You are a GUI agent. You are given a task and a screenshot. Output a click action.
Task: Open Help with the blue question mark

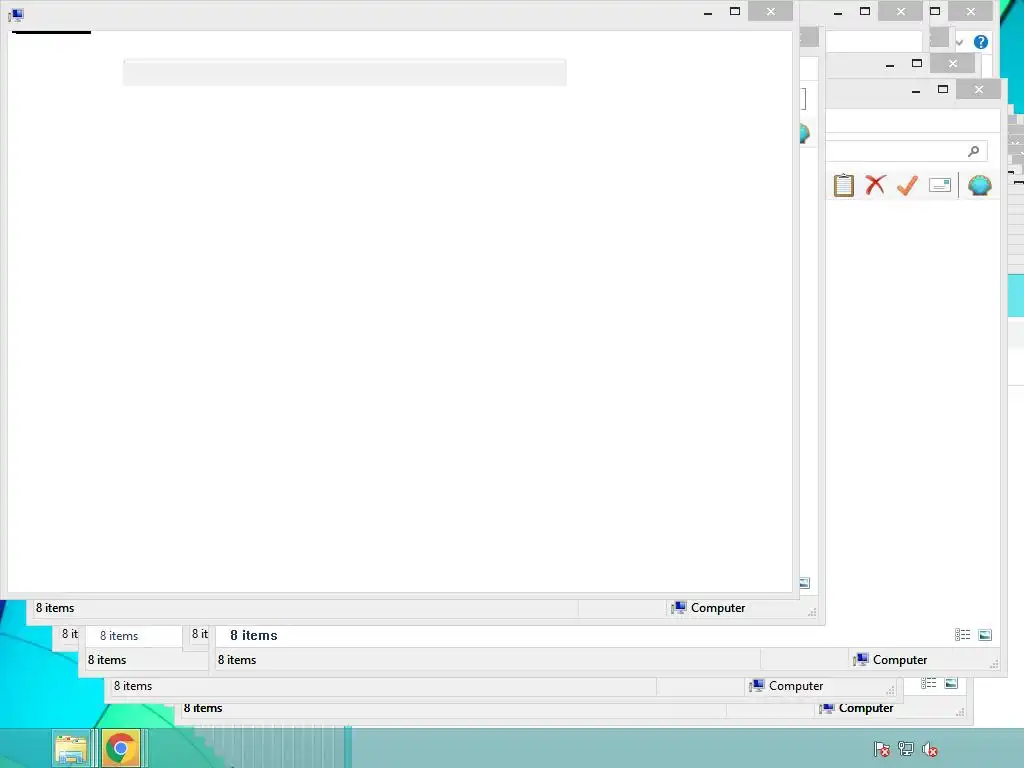[x=980, y=42]
